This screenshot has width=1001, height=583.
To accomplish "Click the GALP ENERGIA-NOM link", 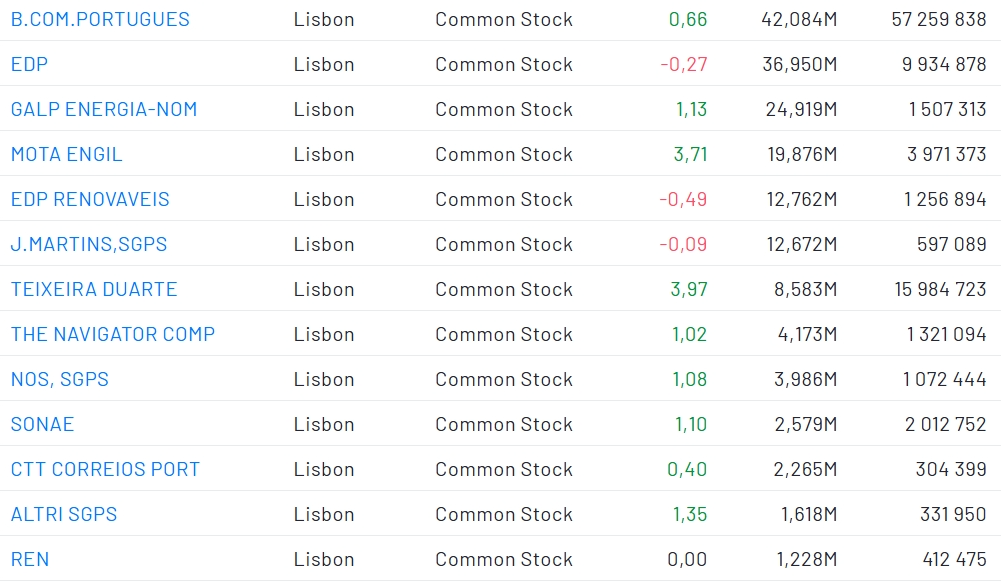I will click(x=104, y=109).
